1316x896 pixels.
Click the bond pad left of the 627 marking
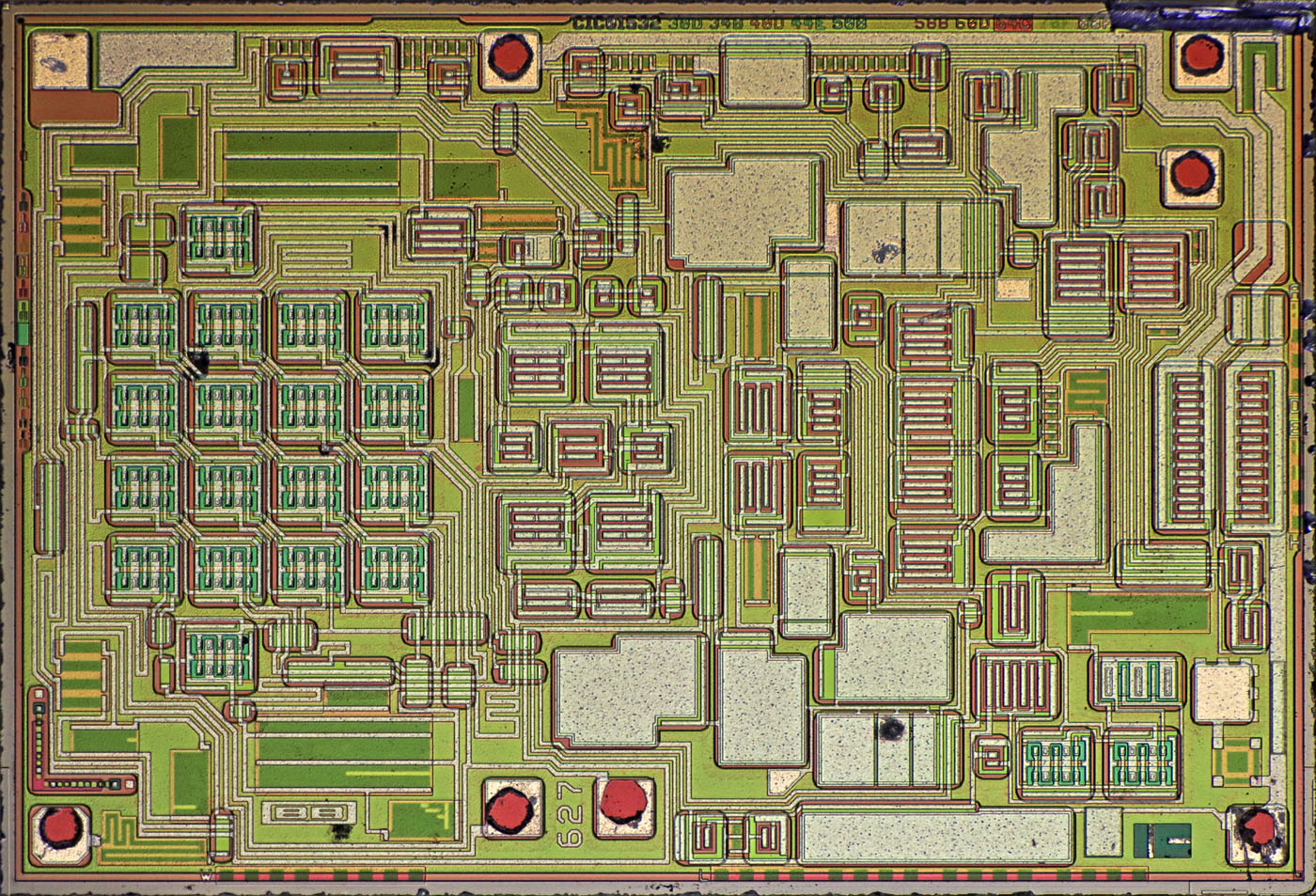[510, 808]
